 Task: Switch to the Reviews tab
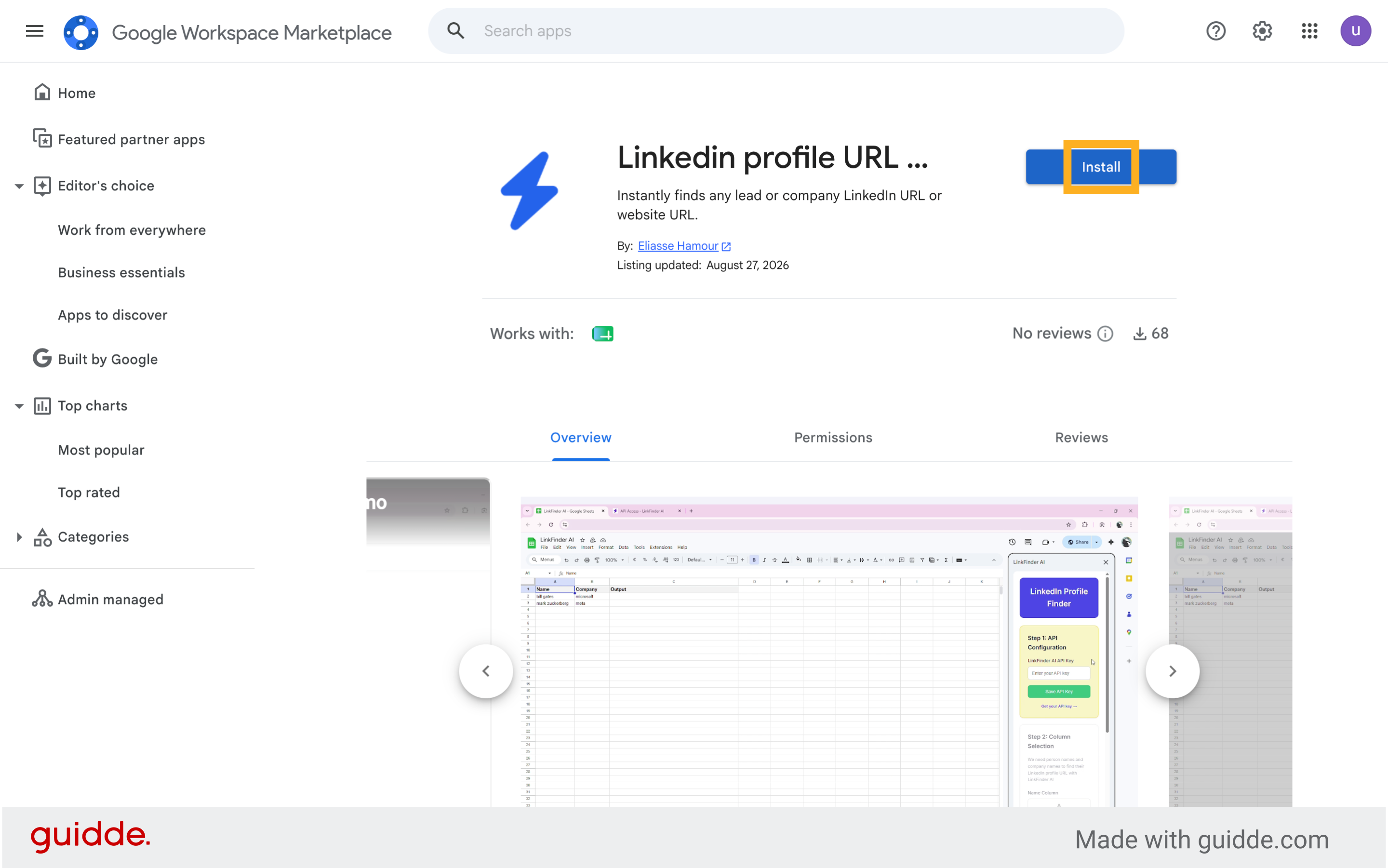point(1081,438)
